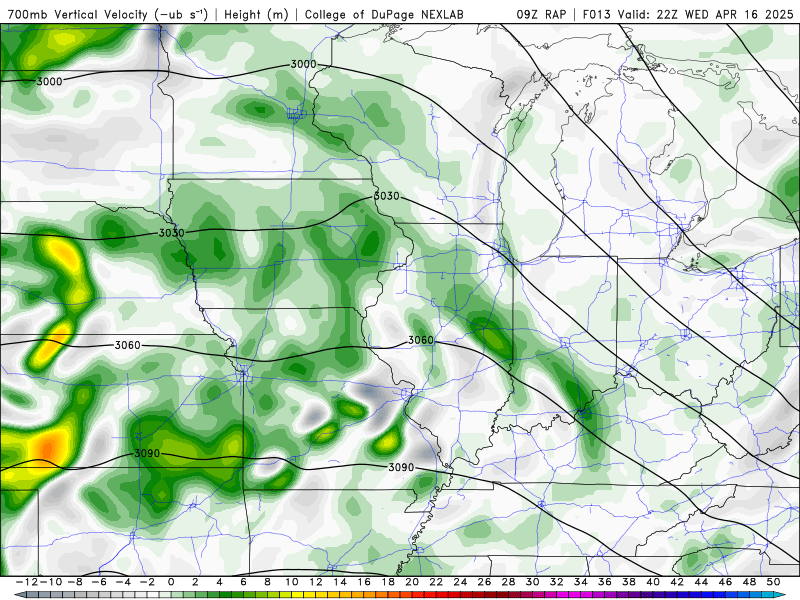This screenshot has height=600, width=800.
Task: Click the 0 value on the color scale
Action: [171, 582]
